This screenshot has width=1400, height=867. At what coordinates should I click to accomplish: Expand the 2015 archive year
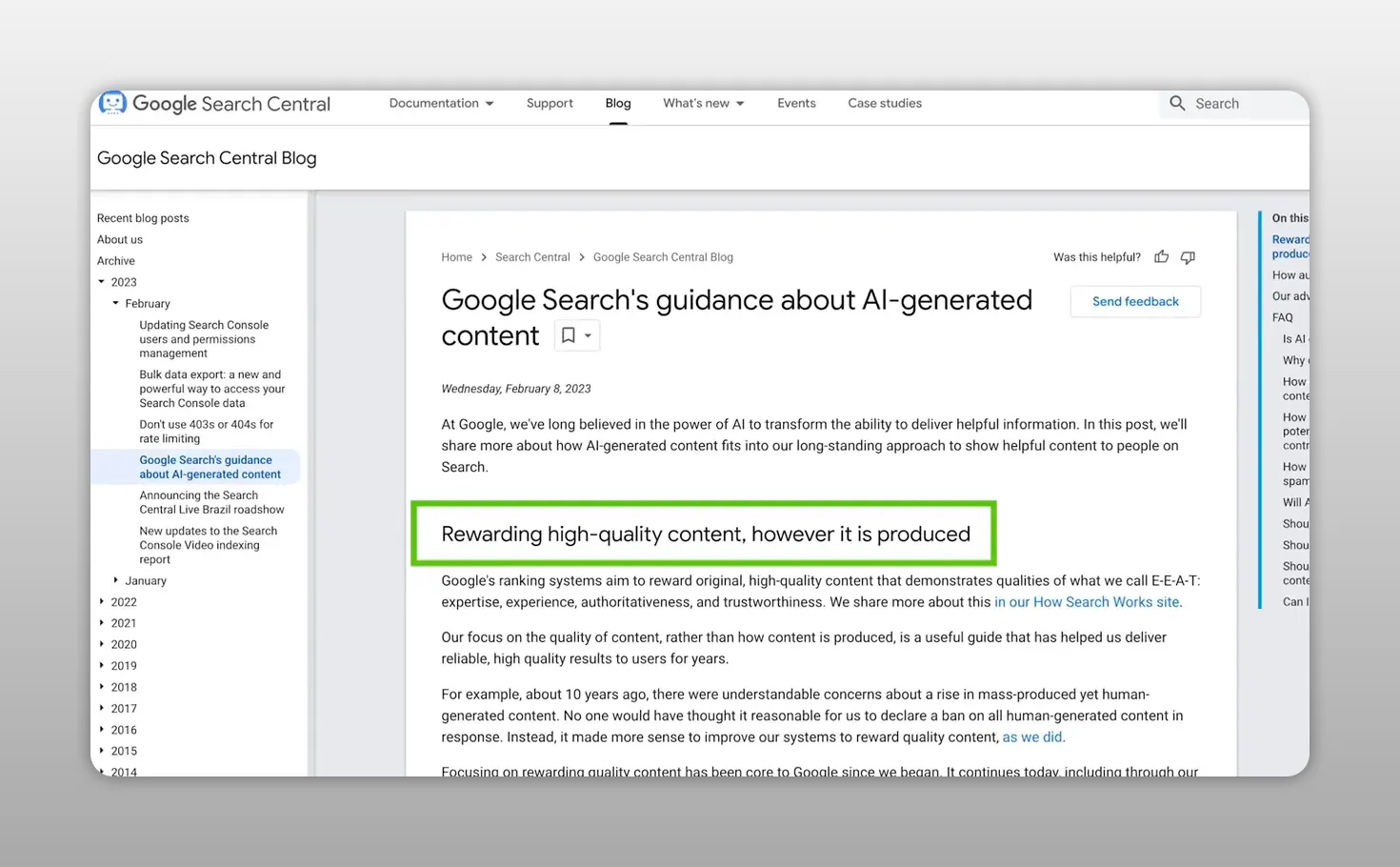[102, 751]
